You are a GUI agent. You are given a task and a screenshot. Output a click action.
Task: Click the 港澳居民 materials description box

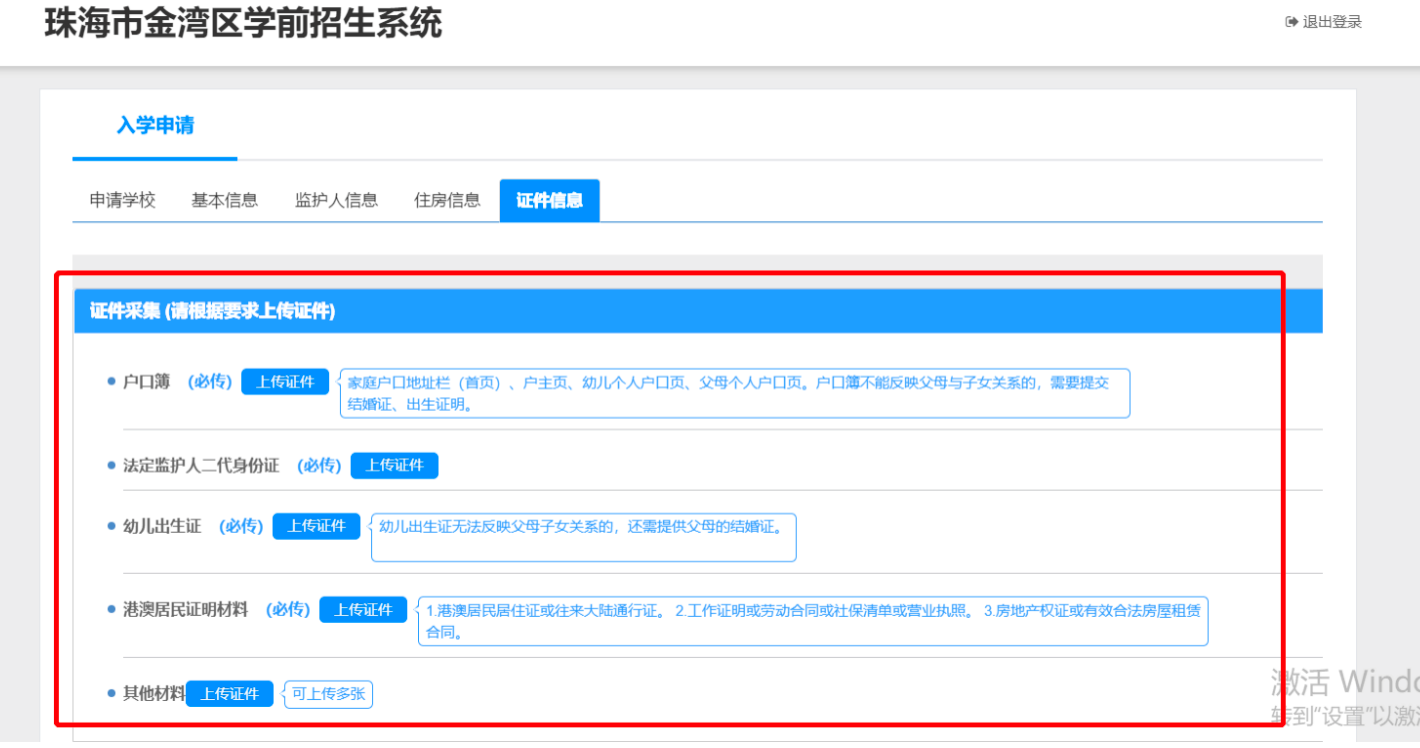812,621
